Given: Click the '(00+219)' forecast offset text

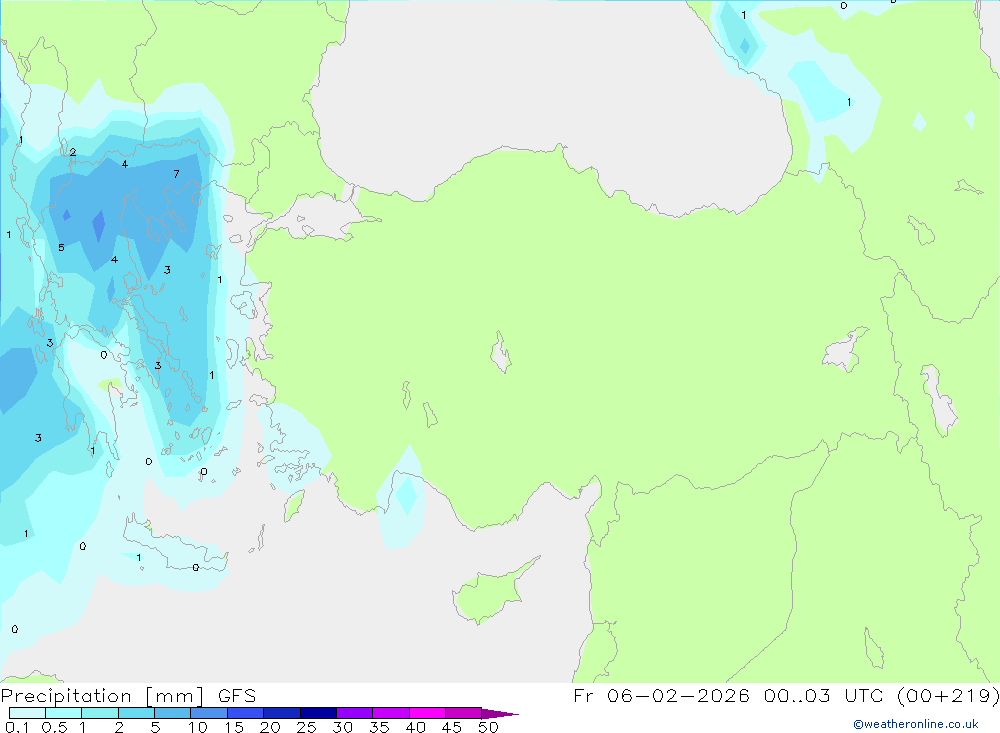Looking at the screenshot, I should (x=948, y=696).
